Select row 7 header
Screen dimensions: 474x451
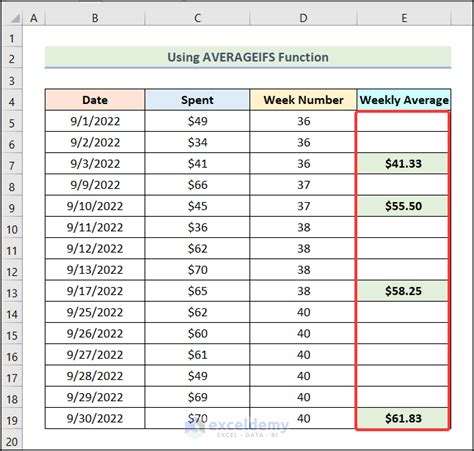tap(12, 165)
